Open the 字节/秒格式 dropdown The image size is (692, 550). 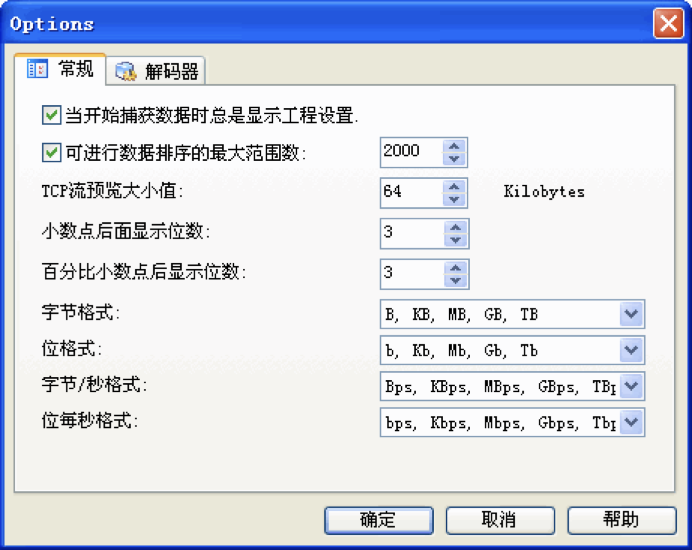pos(631,386)
